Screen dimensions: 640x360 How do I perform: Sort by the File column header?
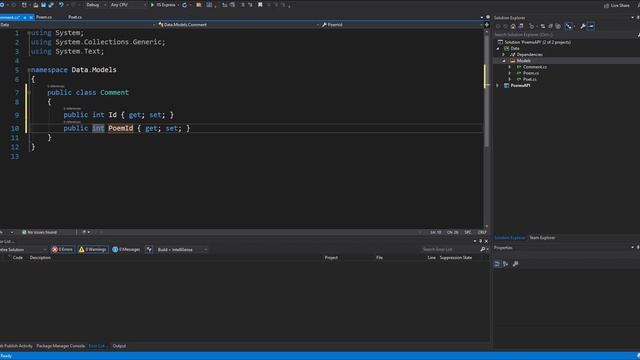pos(379,258)
